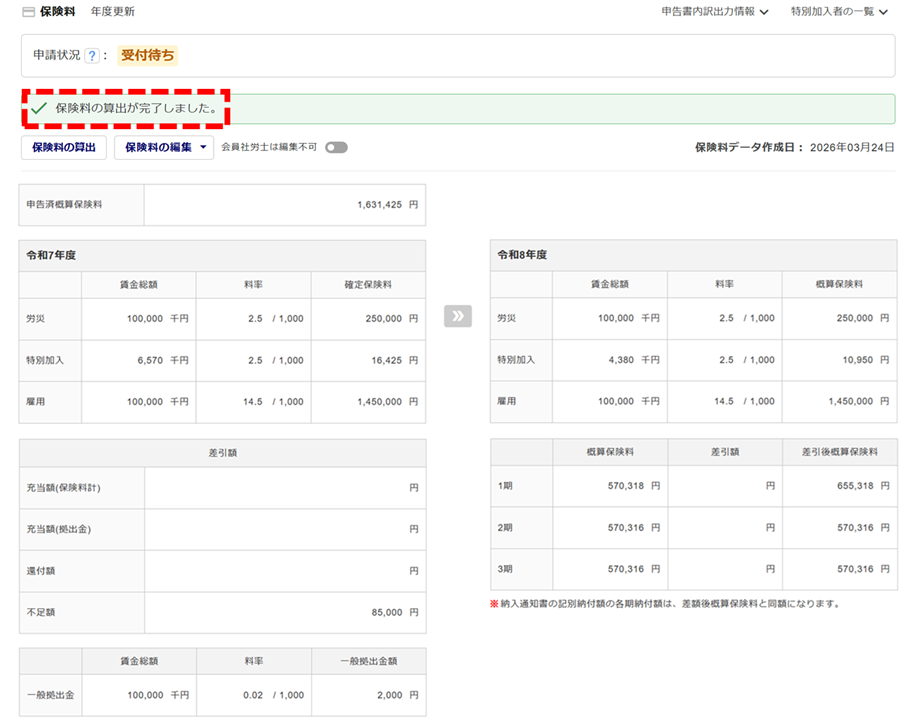This screenshot has height=727, width=916.
Task: Toggle the 会員社労士は編集不可 switch
Action: click(x=336, y=147)
